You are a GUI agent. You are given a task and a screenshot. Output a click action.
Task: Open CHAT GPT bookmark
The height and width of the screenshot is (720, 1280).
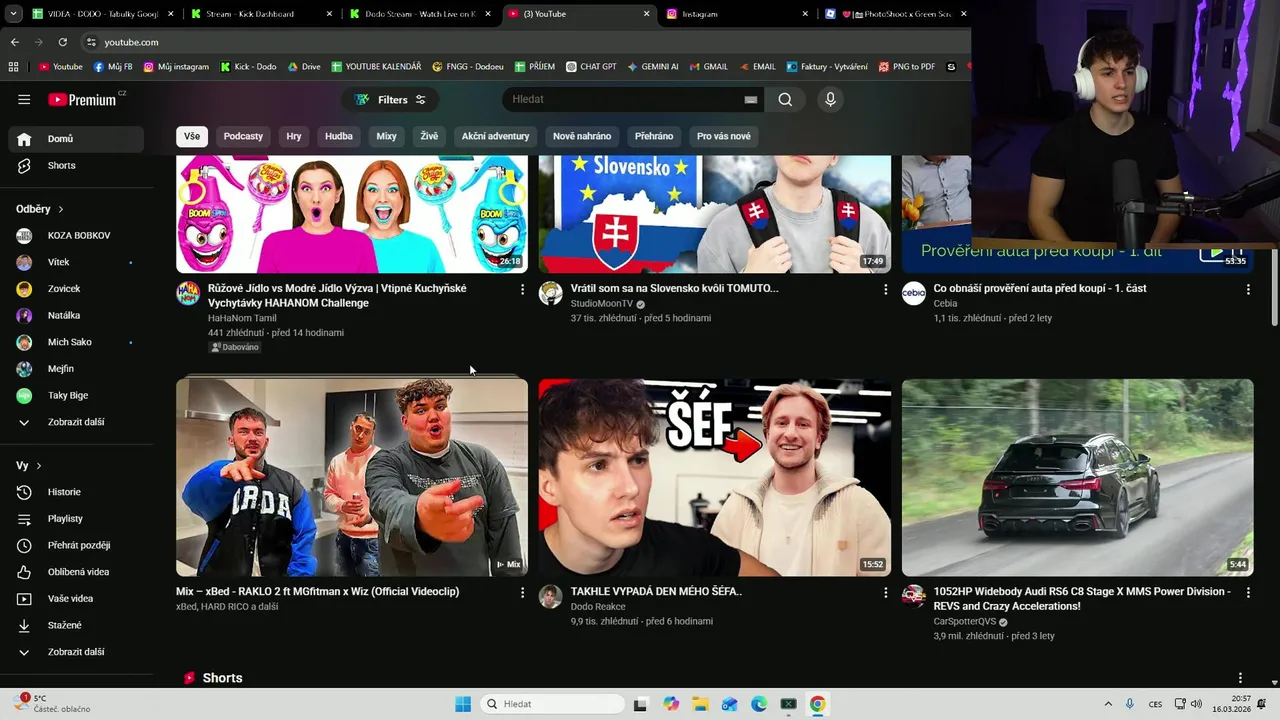pos(591,67)
